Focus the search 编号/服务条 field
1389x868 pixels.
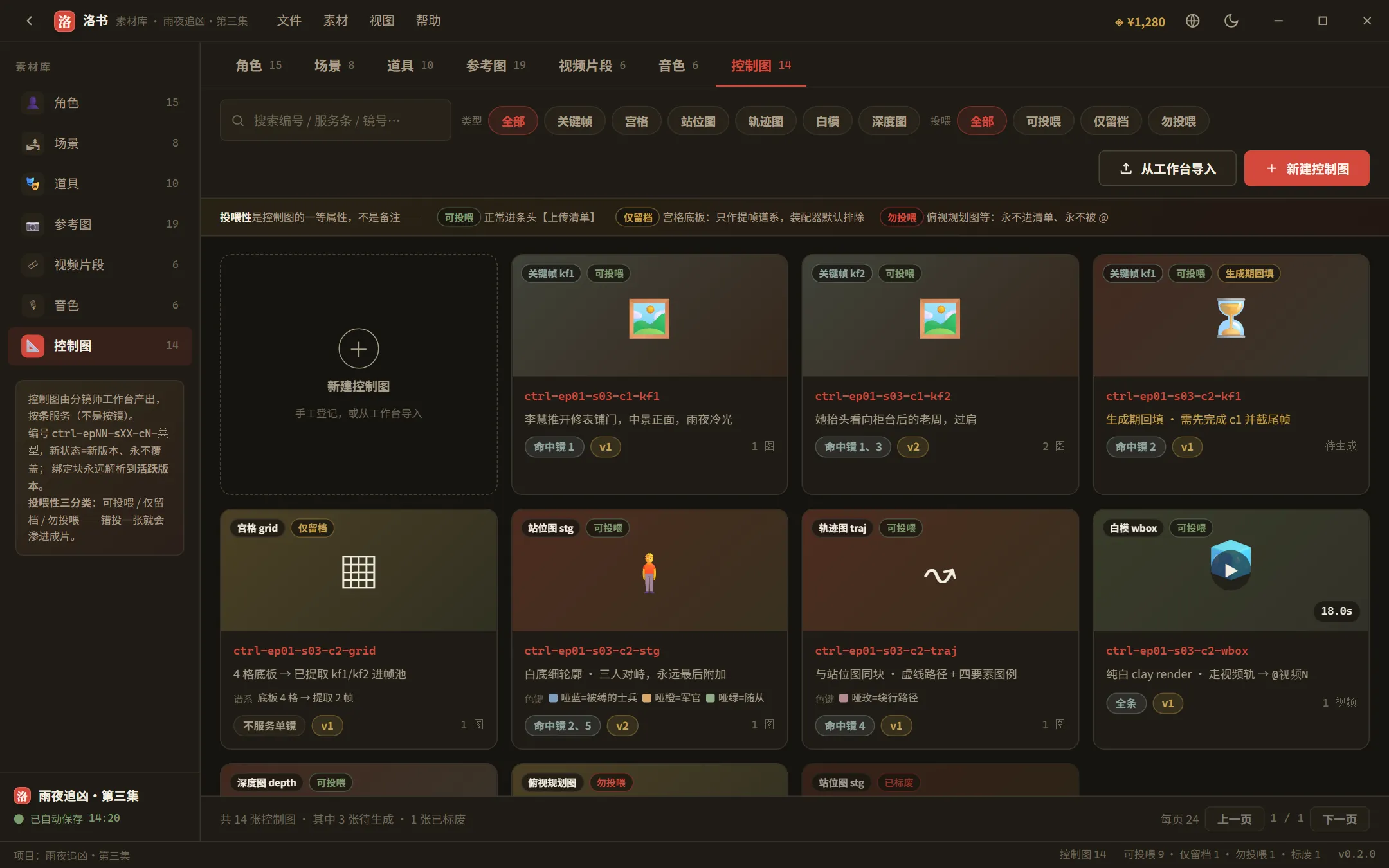tap(335, 120)
